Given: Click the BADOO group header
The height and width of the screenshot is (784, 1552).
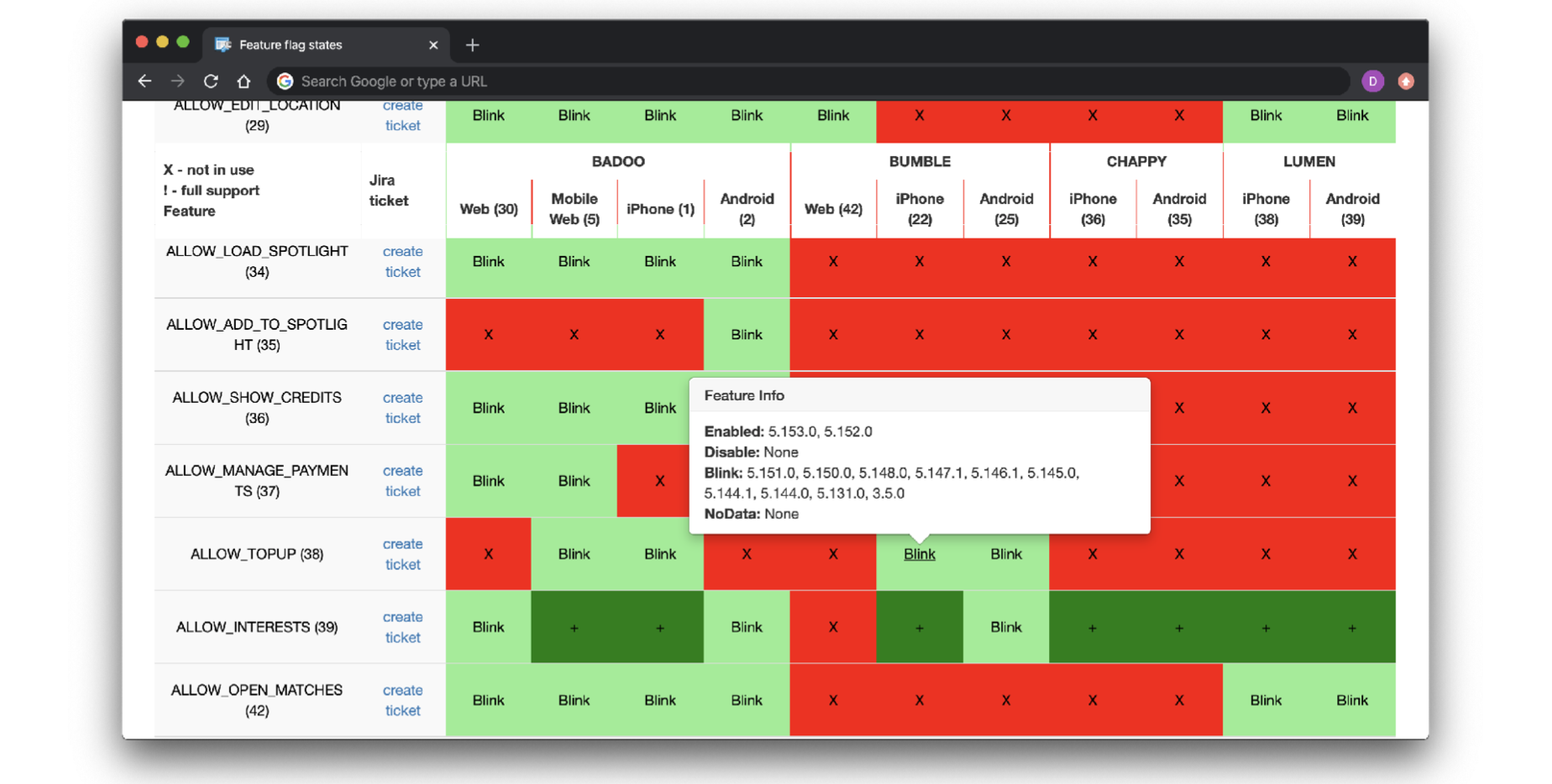Looking at the screenshot, I should pyautogui.click(x=618, y=161).
